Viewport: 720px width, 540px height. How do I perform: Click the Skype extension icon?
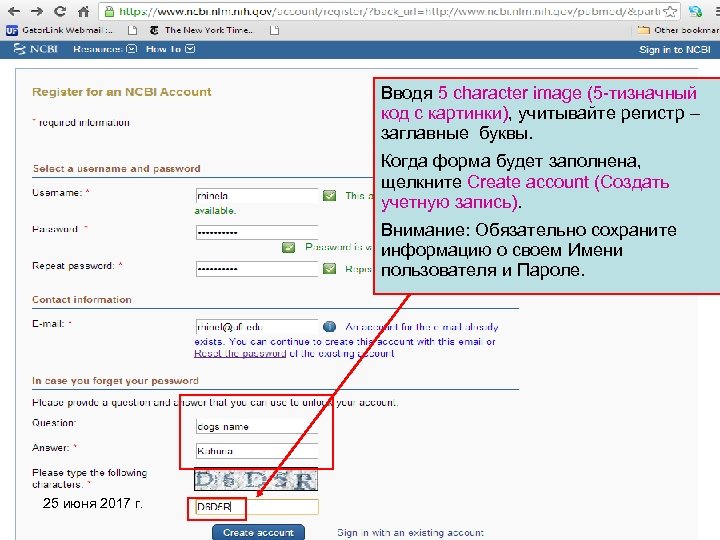point(696,11)
